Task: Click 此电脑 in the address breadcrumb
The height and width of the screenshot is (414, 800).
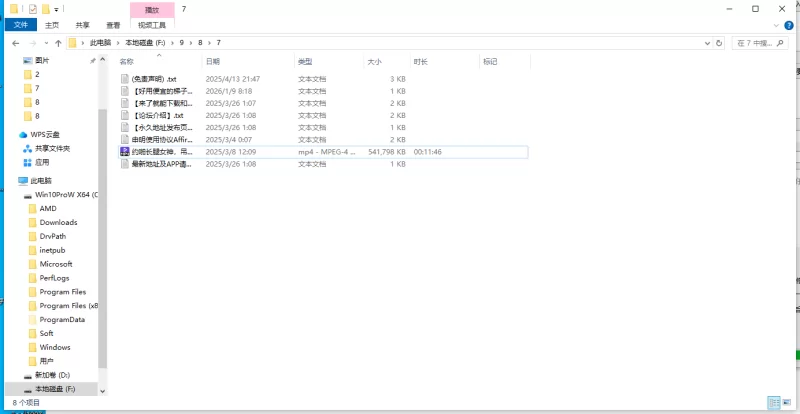Action: click(x=101, y=43)
